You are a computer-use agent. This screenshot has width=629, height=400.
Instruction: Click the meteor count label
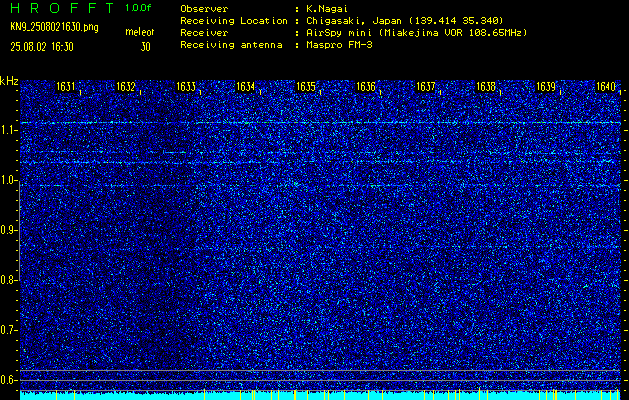140,32
